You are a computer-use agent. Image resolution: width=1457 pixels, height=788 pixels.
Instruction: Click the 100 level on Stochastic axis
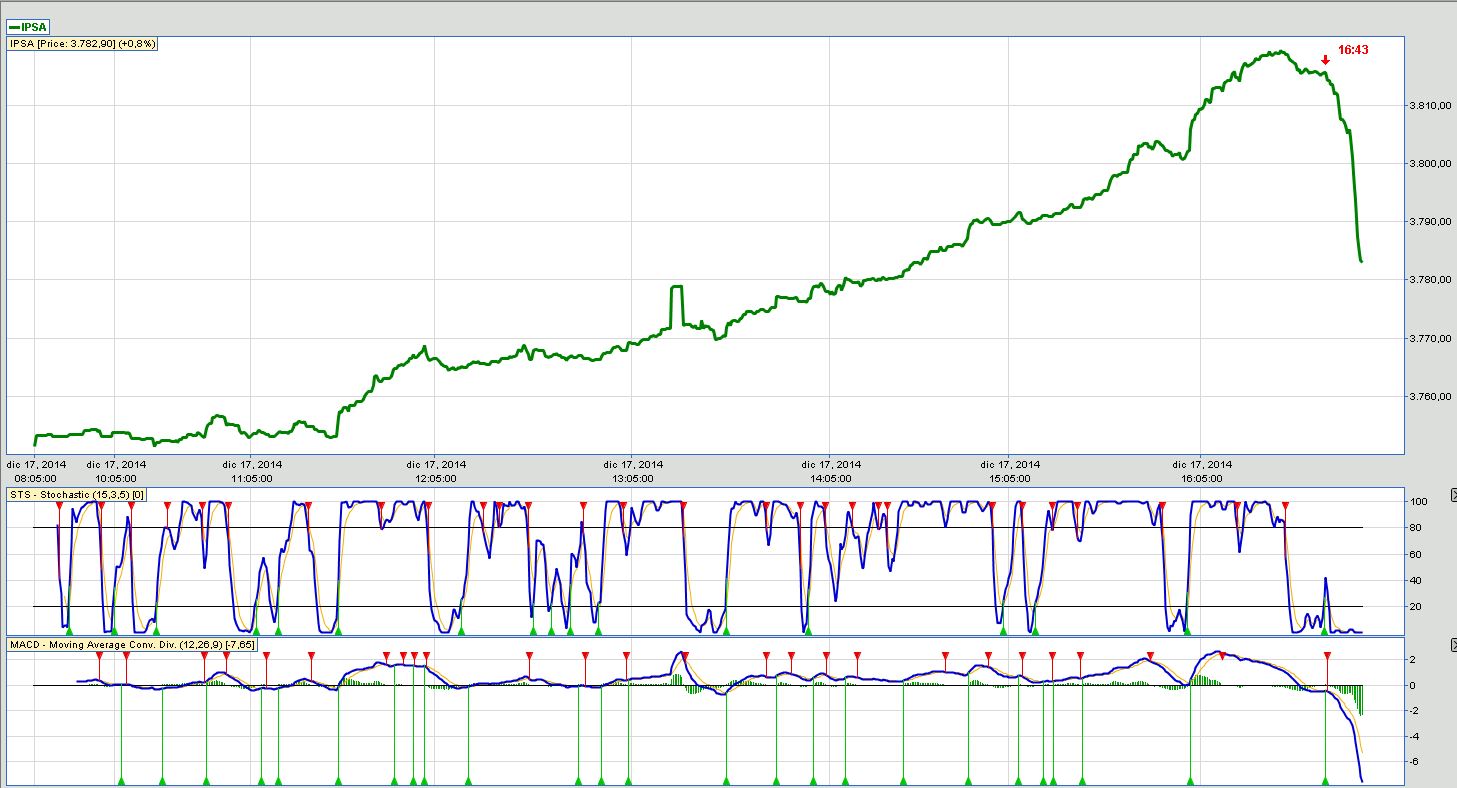pyautogui.click(x=1419, y=501)
